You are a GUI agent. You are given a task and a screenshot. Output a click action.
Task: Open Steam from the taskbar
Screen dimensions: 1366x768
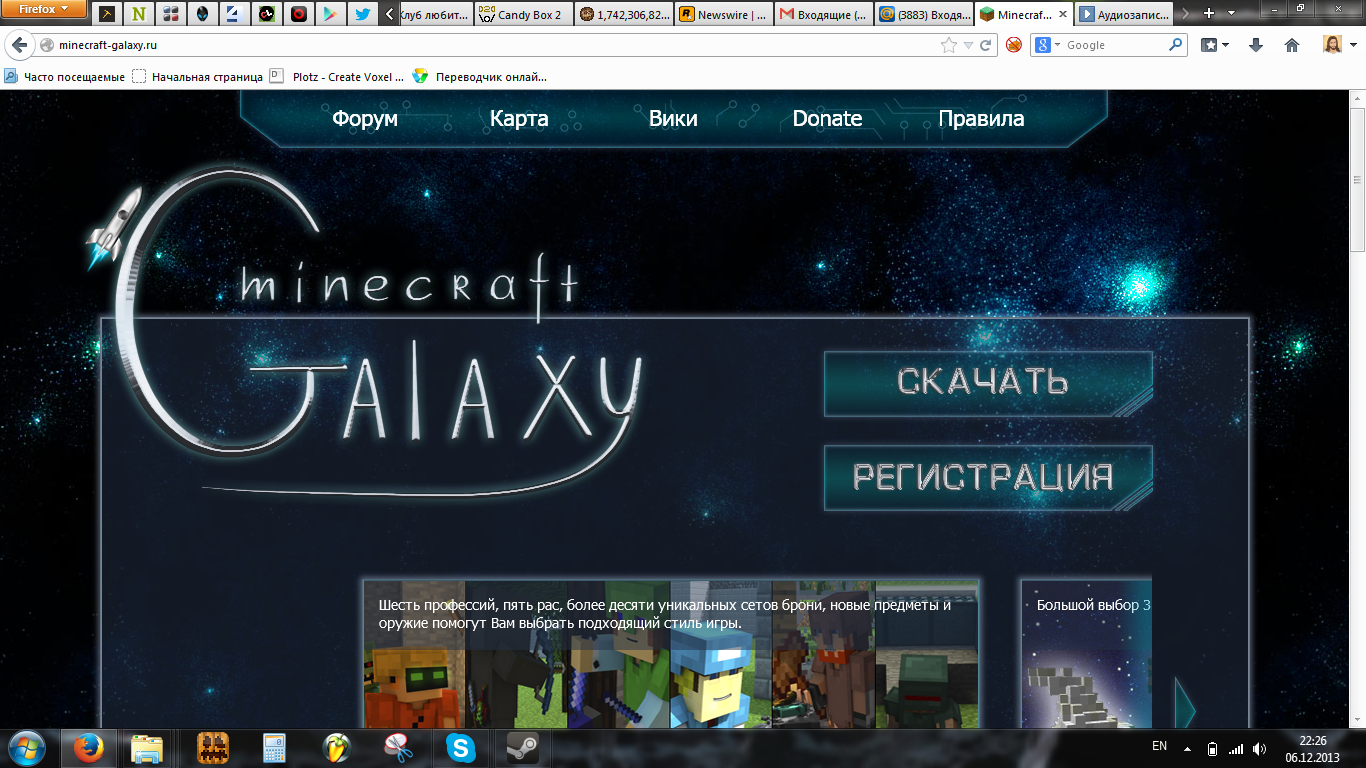(522, 748)
